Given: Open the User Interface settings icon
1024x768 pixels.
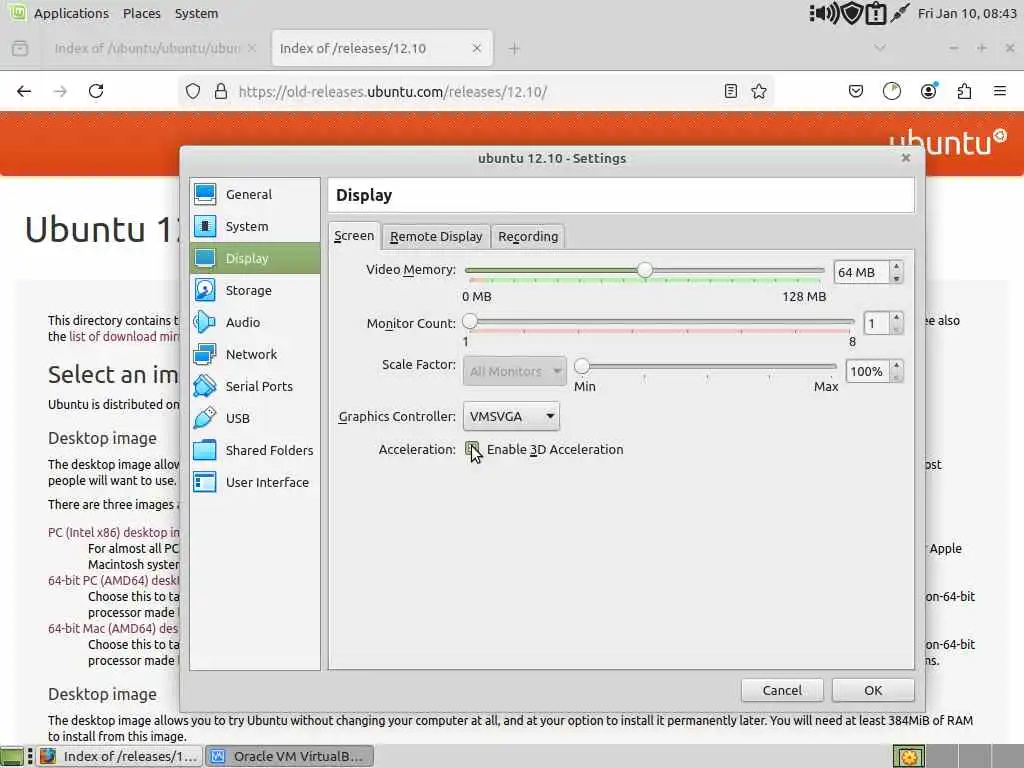Looking at the screenshot, I should [x=205, y=482].
